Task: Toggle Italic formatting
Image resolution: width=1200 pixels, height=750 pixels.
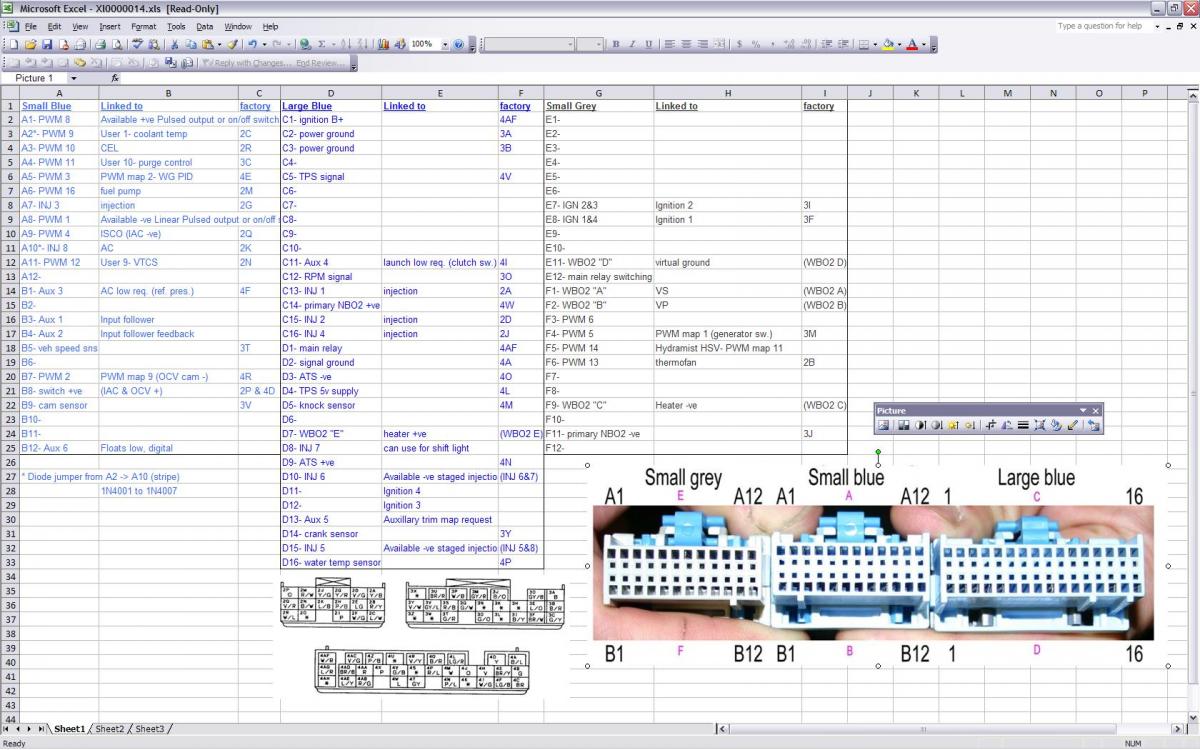Action: [x=632, y=45]
